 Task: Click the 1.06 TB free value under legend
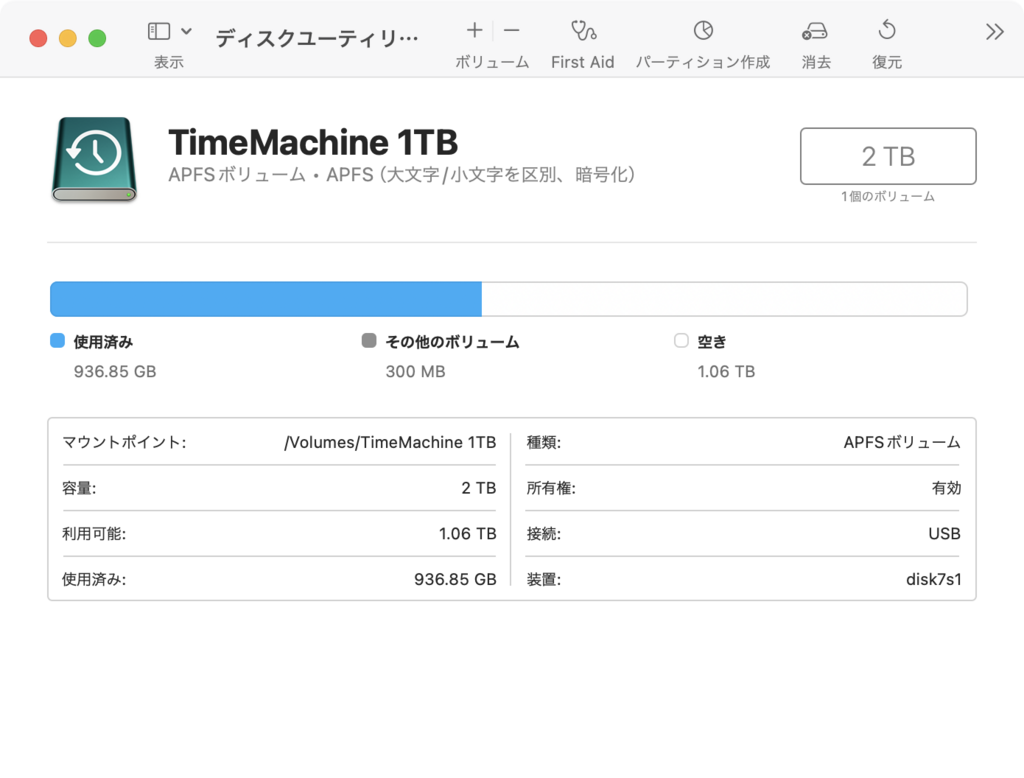click(726, 372)
